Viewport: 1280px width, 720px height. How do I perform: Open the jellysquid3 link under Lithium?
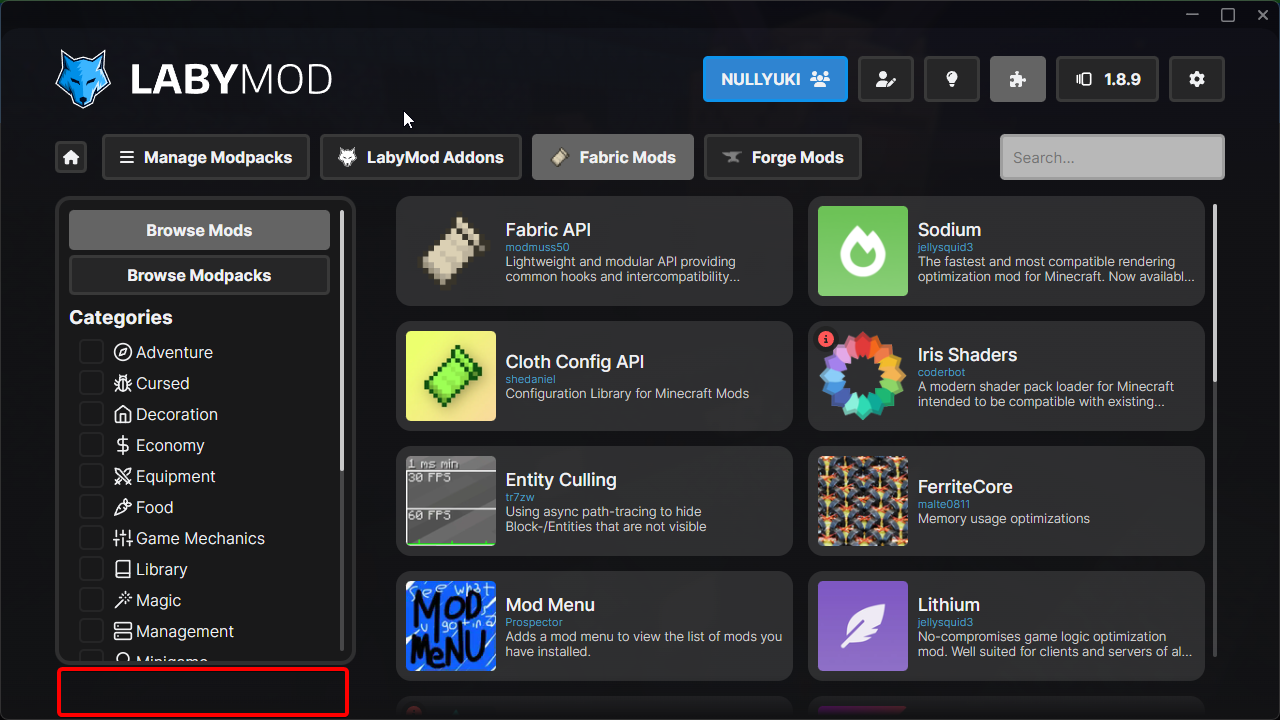[x=945, y=622]
